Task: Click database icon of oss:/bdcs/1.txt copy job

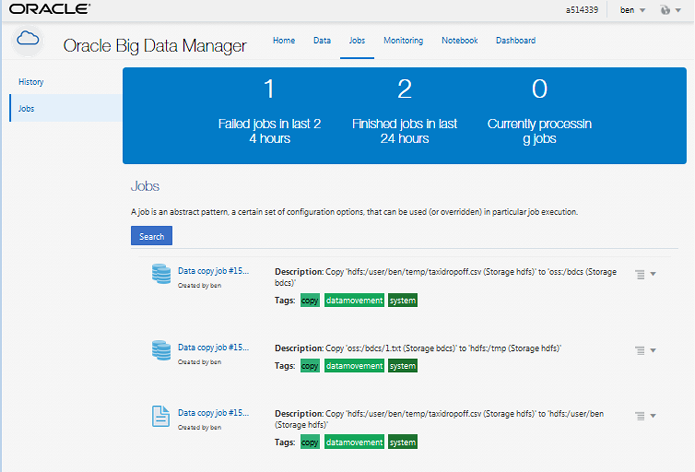Action: click(x=161, y=350)
